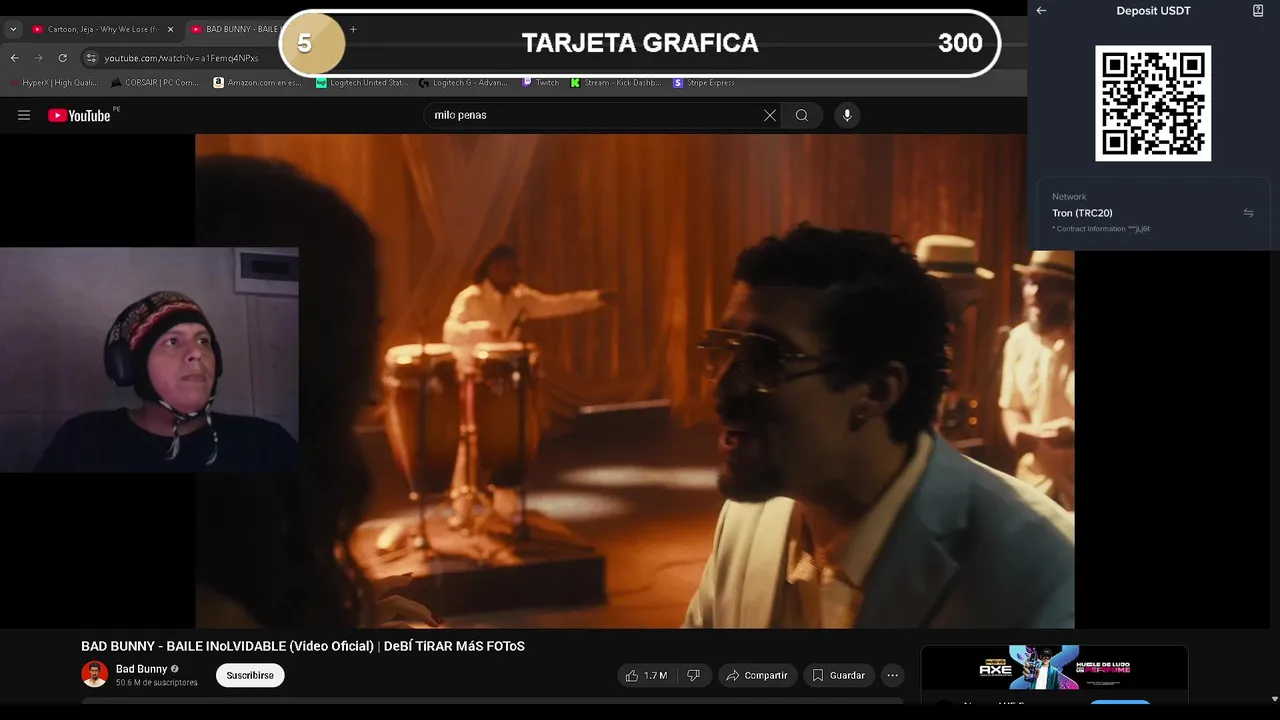
Task: Open the Bad Bunny channel name link
Action: pos(141,669)
